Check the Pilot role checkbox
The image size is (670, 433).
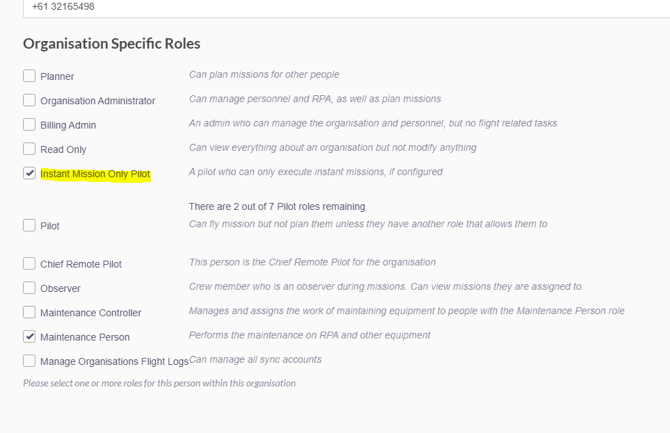(30, 225)
